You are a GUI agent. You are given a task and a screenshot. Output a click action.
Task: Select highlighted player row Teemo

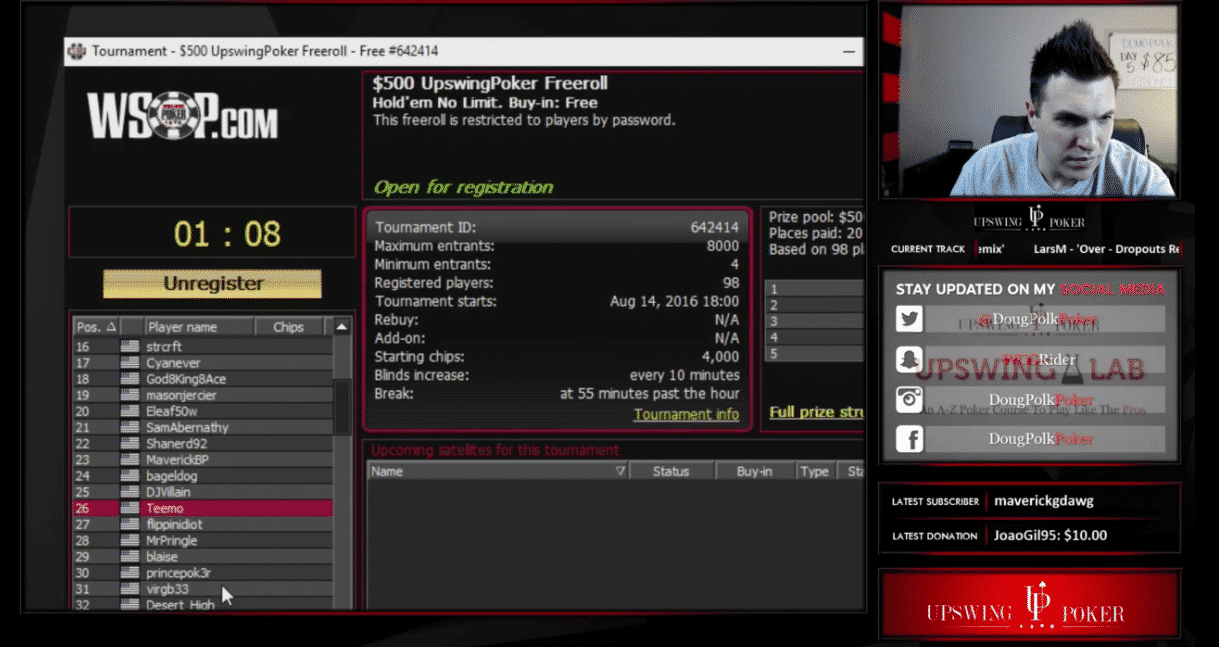coord(202,508)
